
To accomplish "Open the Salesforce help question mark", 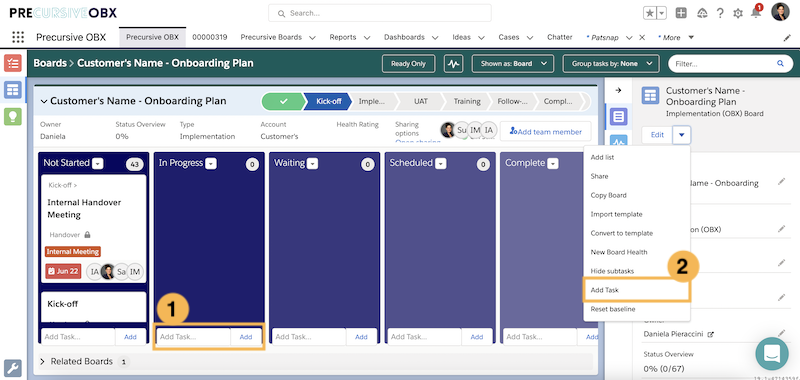I will 720,13.
